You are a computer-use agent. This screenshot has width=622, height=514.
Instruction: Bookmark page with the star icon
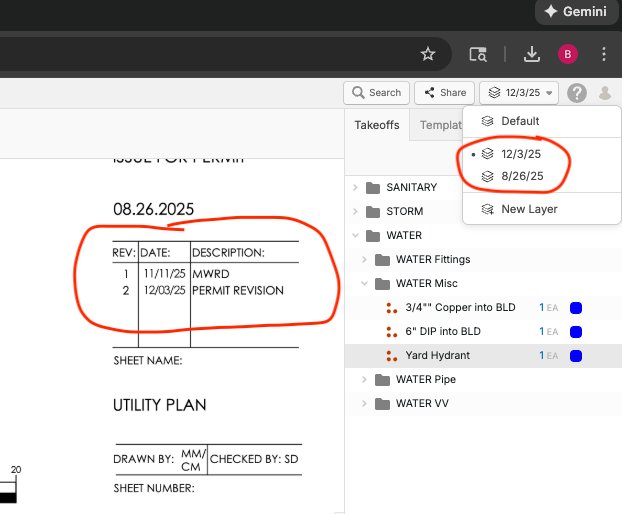428,54
